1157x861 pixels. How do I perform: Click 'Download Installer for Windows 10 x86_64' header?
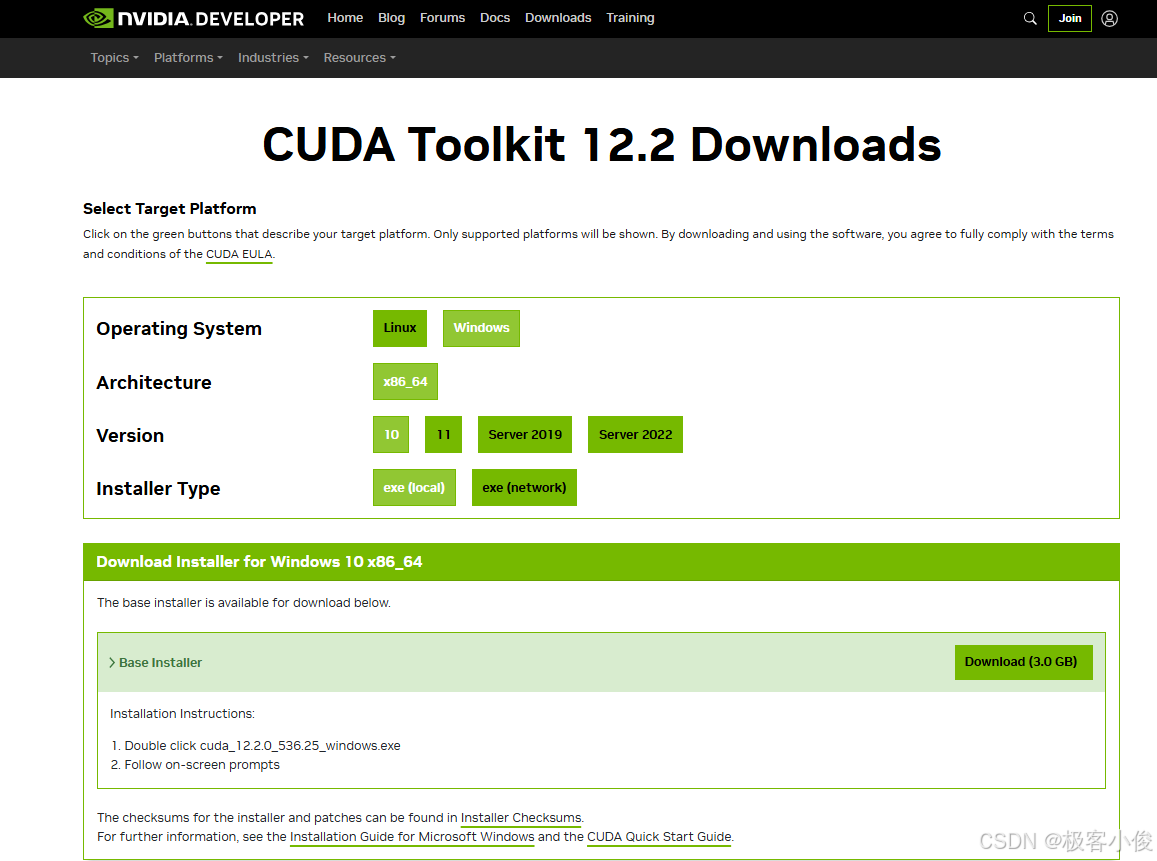coord(259,562)
